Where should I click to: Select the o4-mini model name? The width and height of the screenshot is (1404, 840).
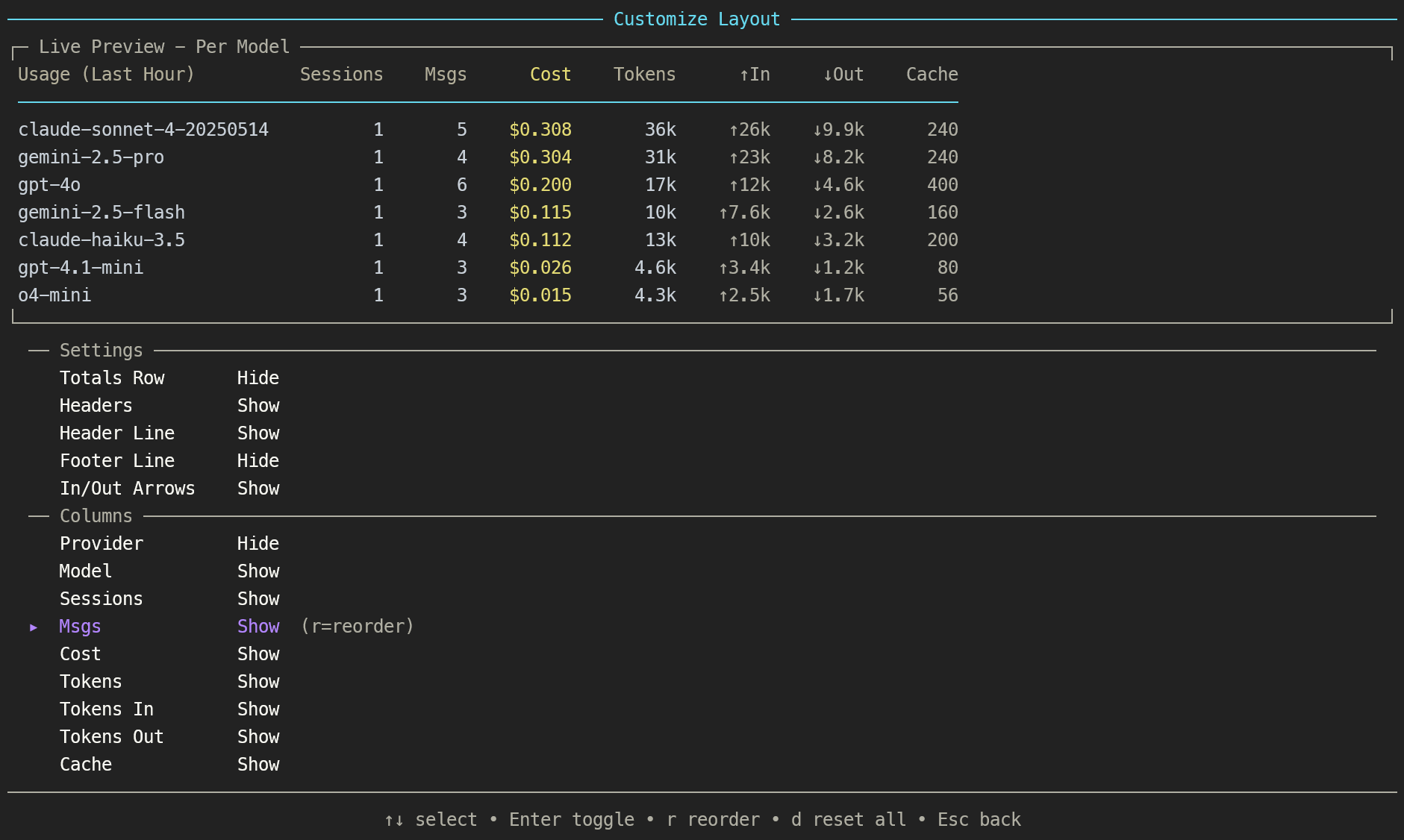54,295
